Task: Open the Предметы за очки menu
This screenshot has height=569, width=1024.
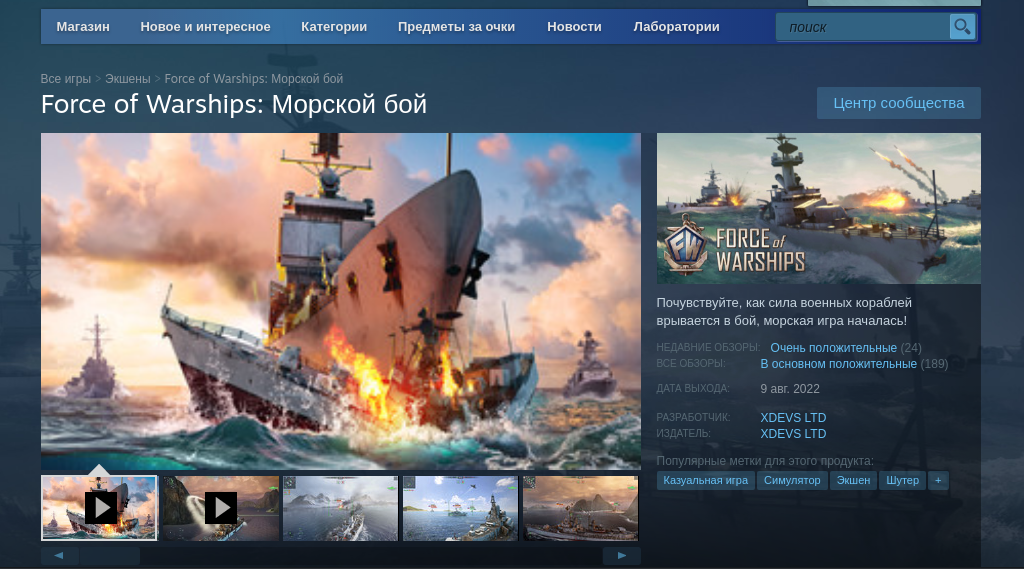Action: [456, 27]
